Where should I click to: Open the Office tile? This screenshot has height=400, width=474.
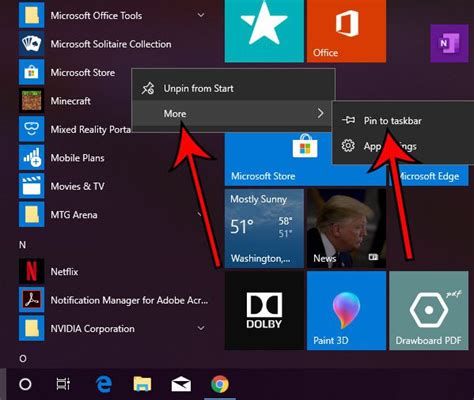coord(346,31)
